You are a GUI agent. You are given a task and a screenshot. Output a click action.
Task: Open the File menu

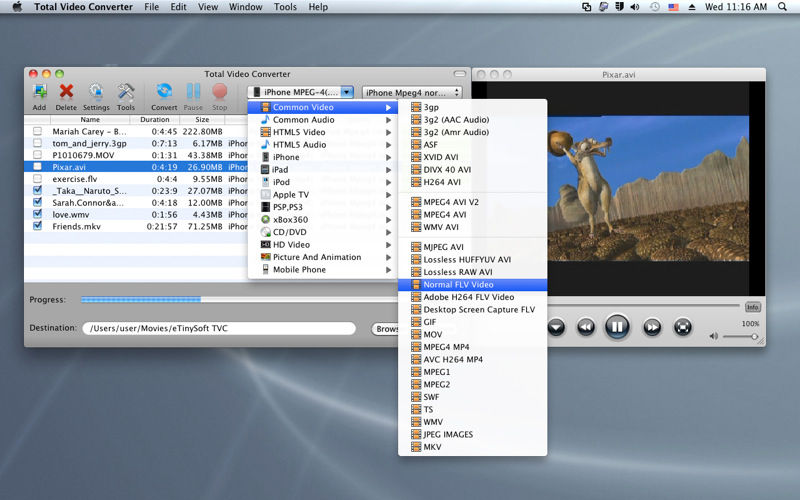click(x=152, y=7)
